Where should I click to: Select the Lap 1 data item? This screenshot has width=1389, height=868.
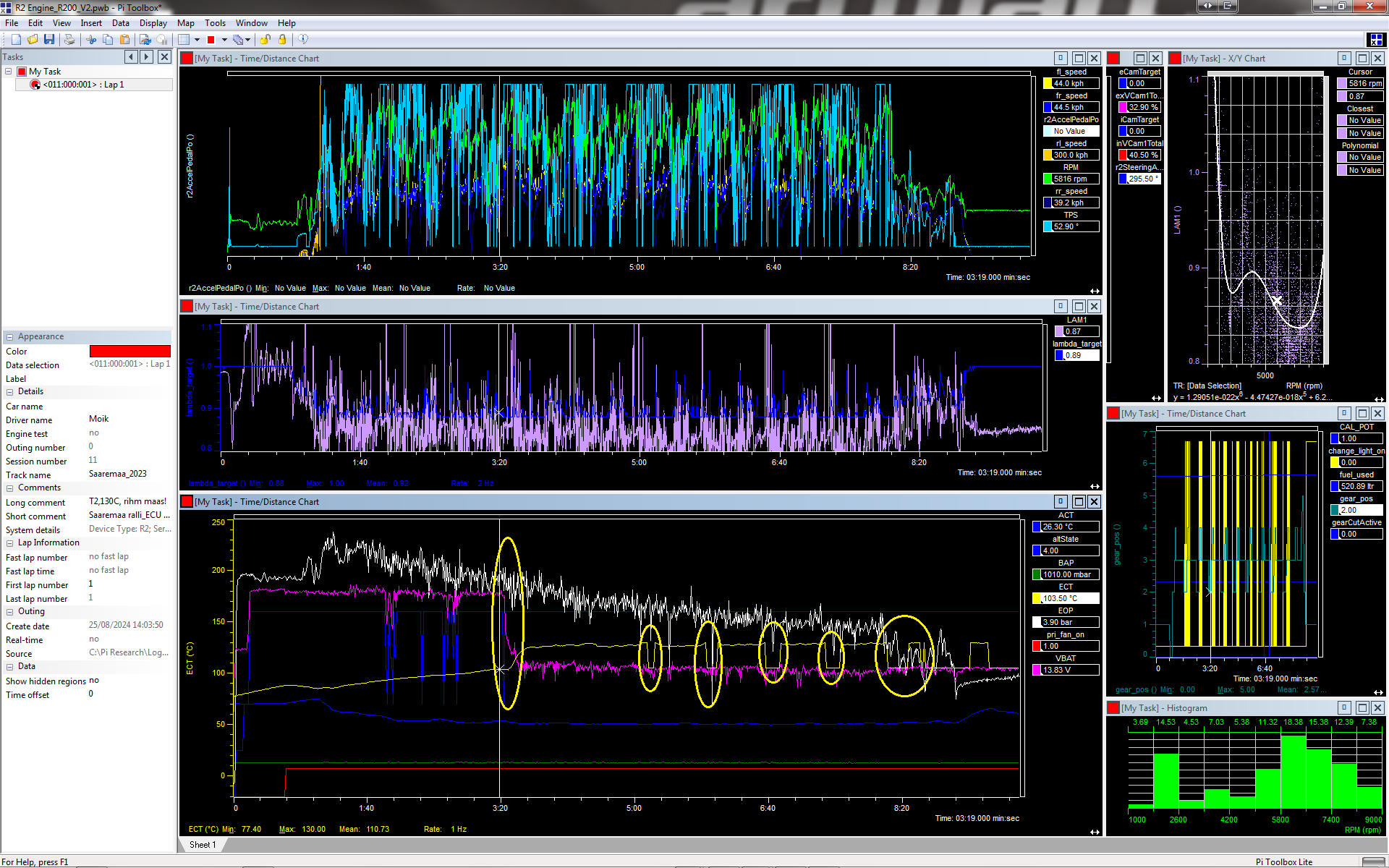82,85
